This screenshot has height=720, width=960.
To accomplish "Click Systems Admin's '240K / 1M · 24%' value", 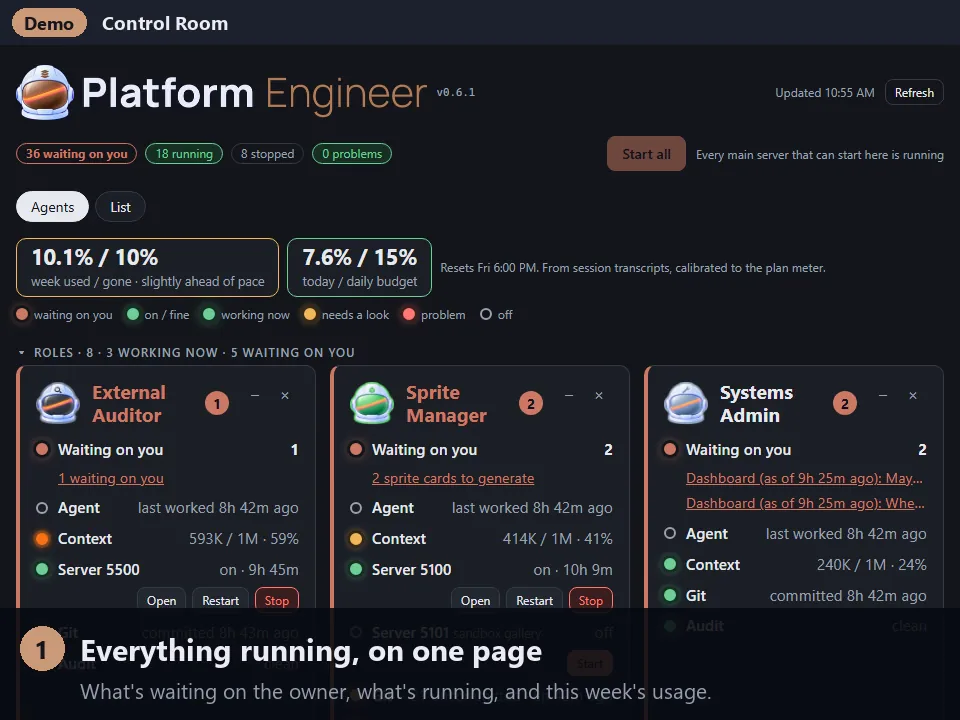I will 872,564.
